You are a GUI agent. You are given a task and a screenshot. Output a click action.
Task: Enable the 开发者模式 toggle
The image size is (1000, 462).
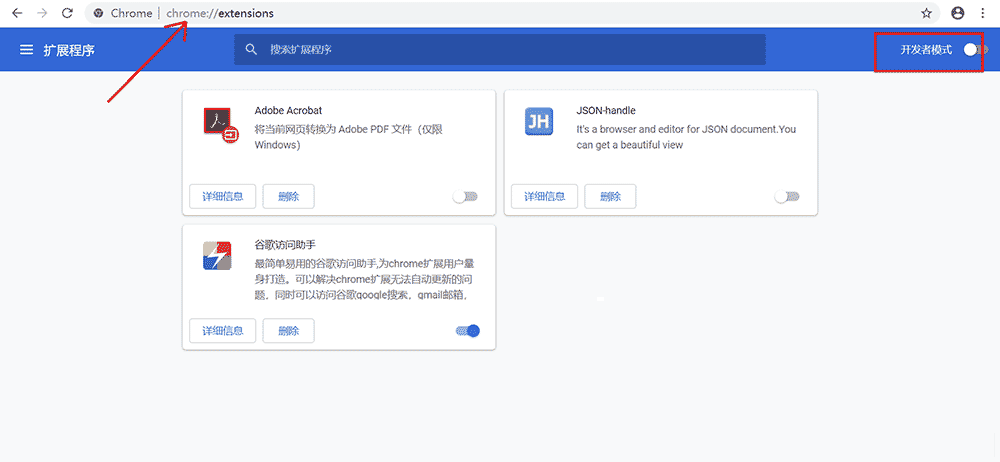point(973,50)
